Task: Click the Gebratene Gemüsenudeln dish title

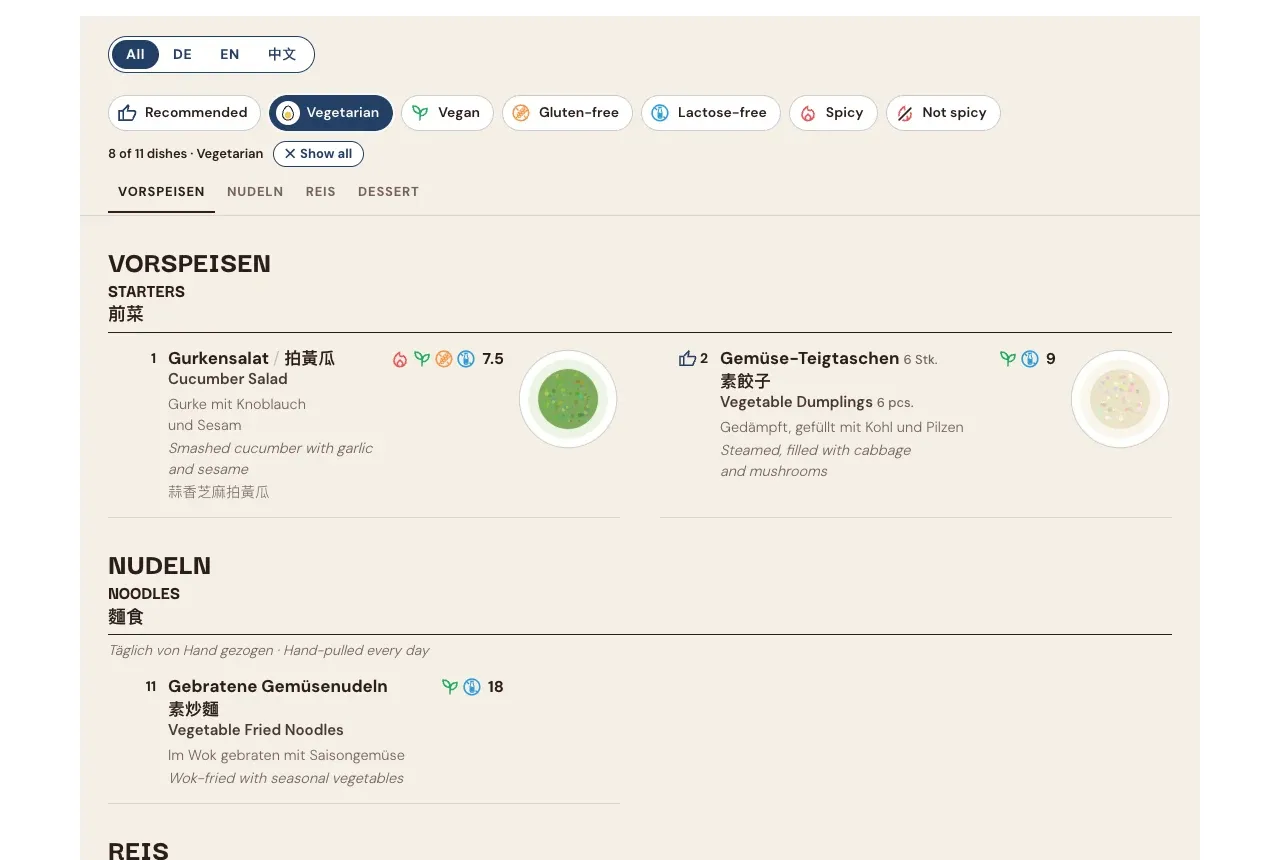Action: point(278,686)
